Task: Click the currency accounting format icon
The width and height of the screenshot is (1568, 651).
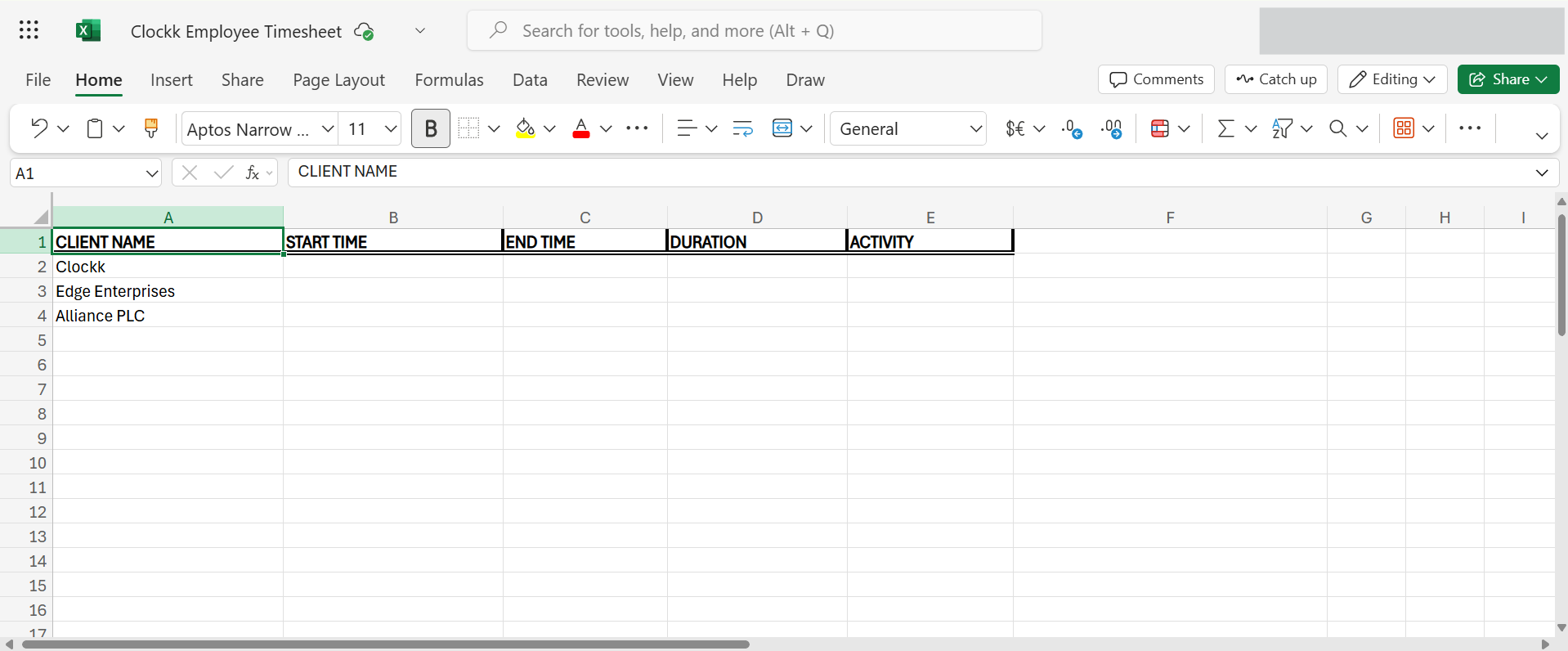Action: pos(1015,128)
